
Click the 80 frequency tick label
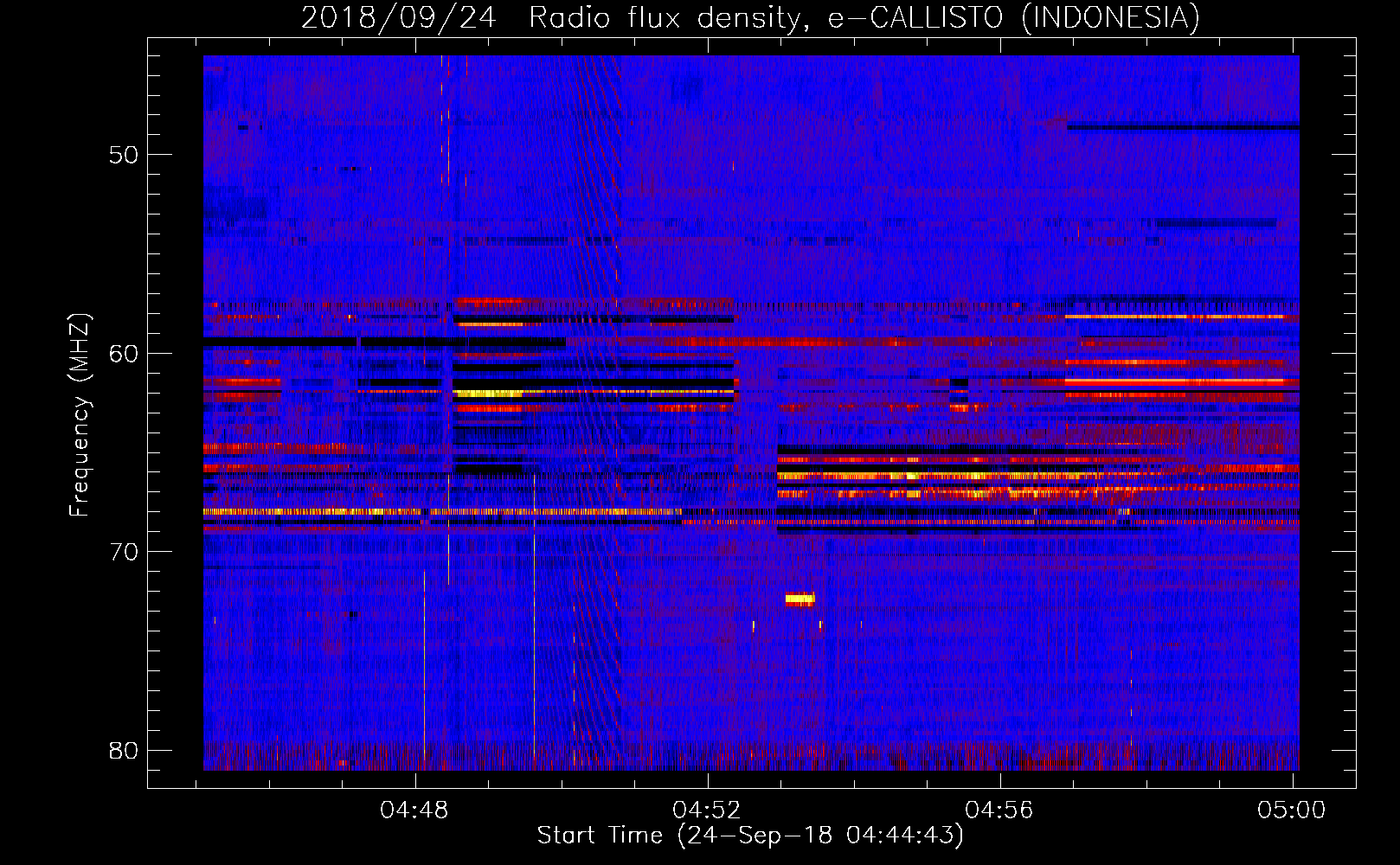point(124,750)
